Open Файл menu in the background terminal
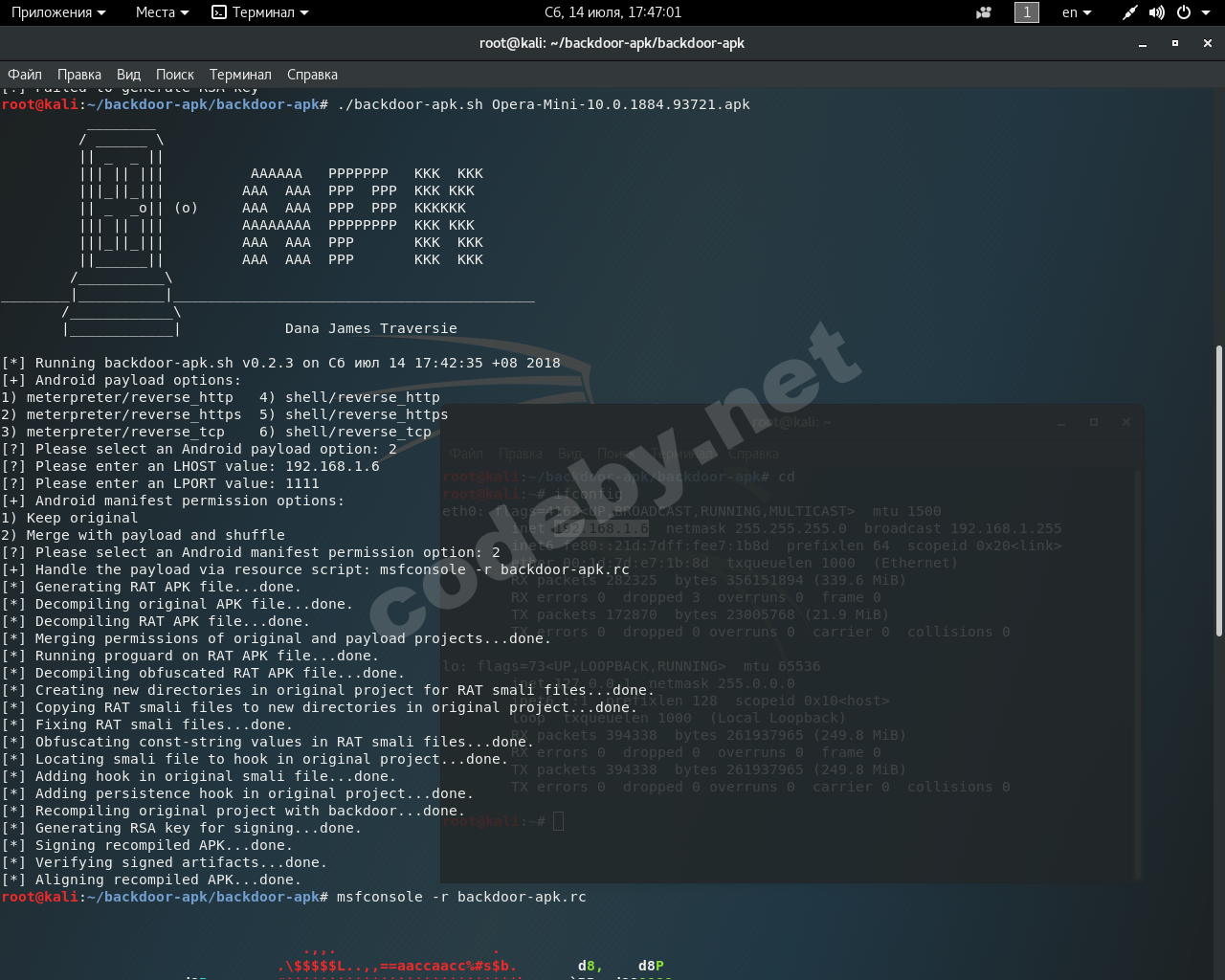This screenshot has width=1225, height=980. pos(466,454)
